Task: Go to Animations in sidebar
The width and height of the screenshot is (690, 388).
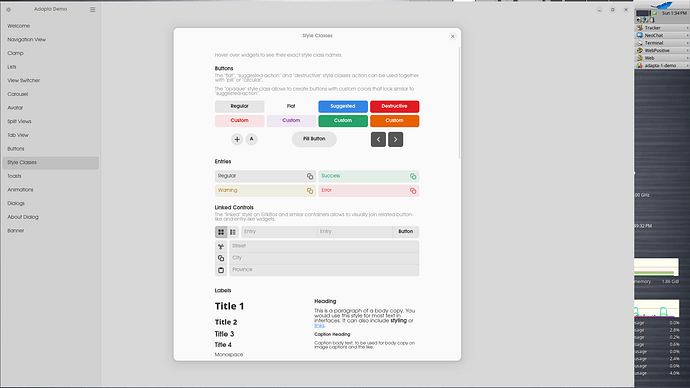Action: [51, 190]
